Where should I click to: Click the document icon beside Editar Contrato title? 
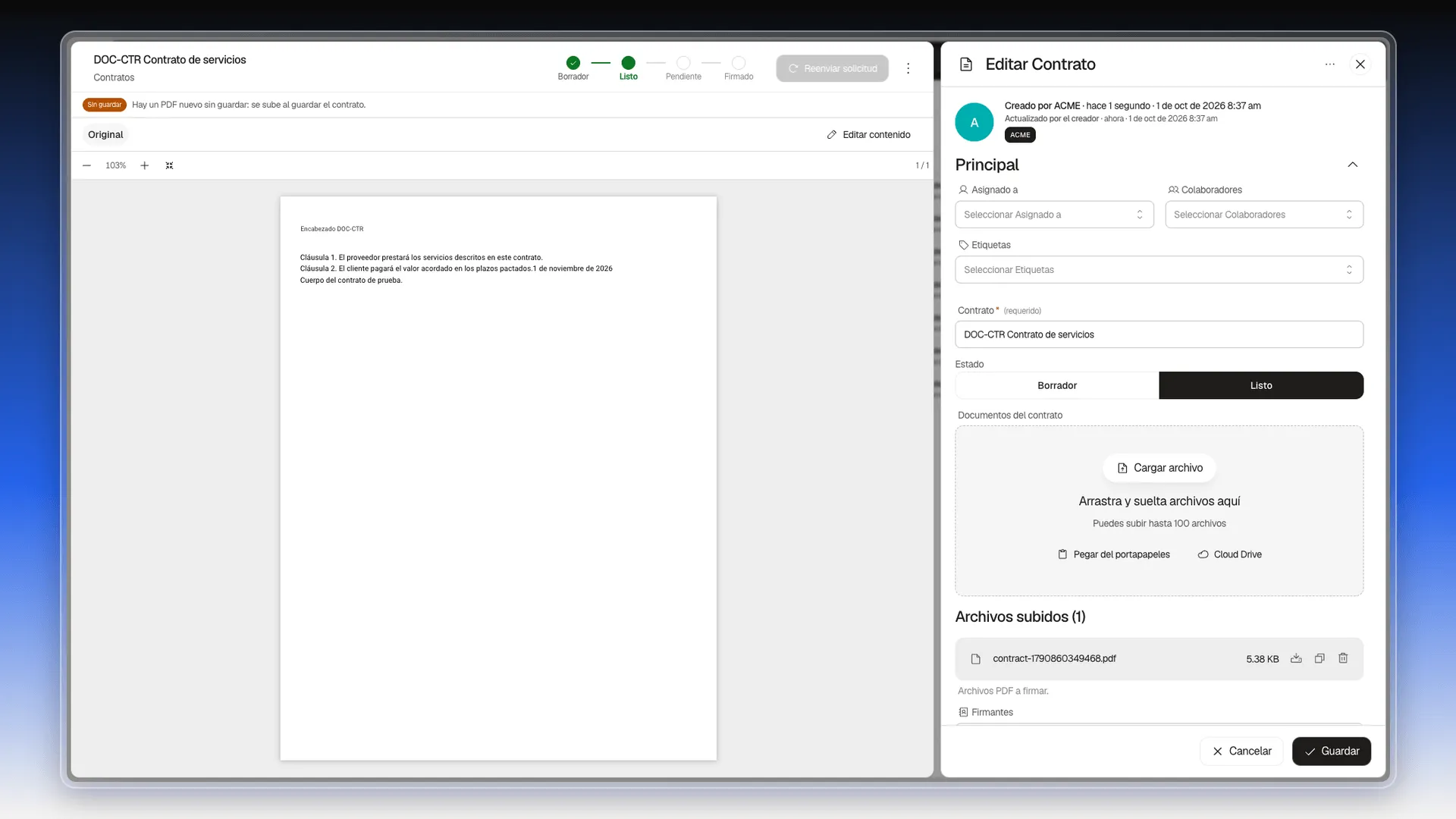pos(966,64)
